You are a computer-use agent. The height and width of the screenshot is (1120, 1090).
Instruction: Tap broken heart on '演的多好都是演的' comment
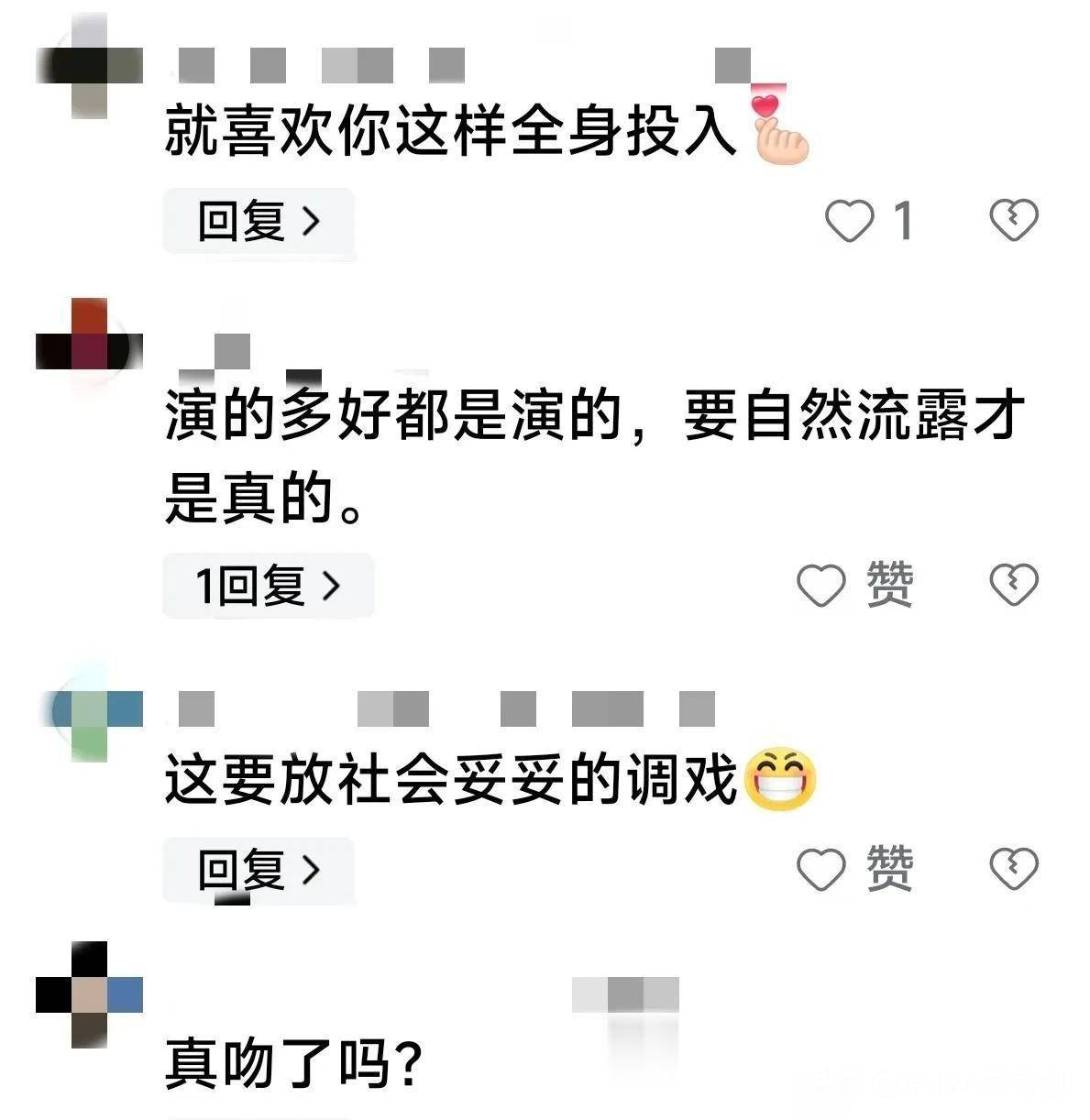pos(1014,586)
